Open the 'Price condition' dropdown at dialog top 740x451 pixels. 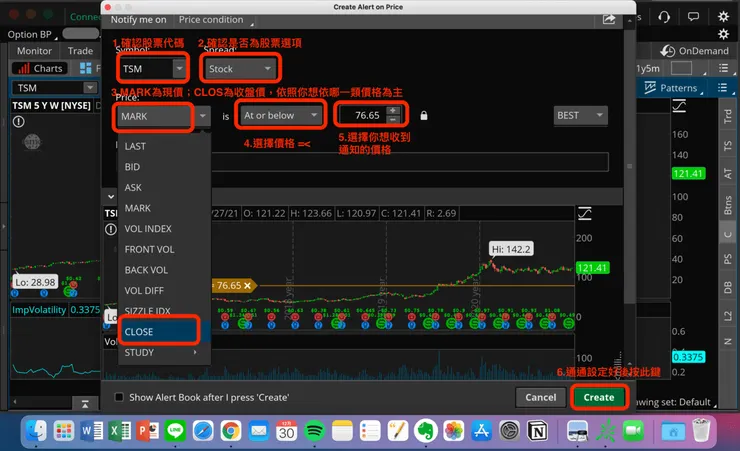215,20
